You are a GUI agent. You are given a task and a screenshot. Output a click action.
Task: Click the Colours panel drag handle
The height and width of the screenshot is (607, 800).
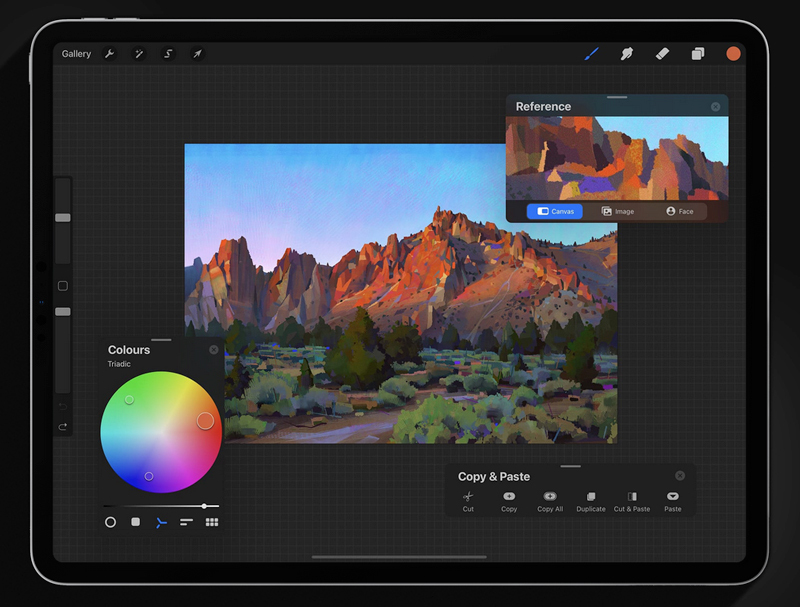[x=161, y=340]
